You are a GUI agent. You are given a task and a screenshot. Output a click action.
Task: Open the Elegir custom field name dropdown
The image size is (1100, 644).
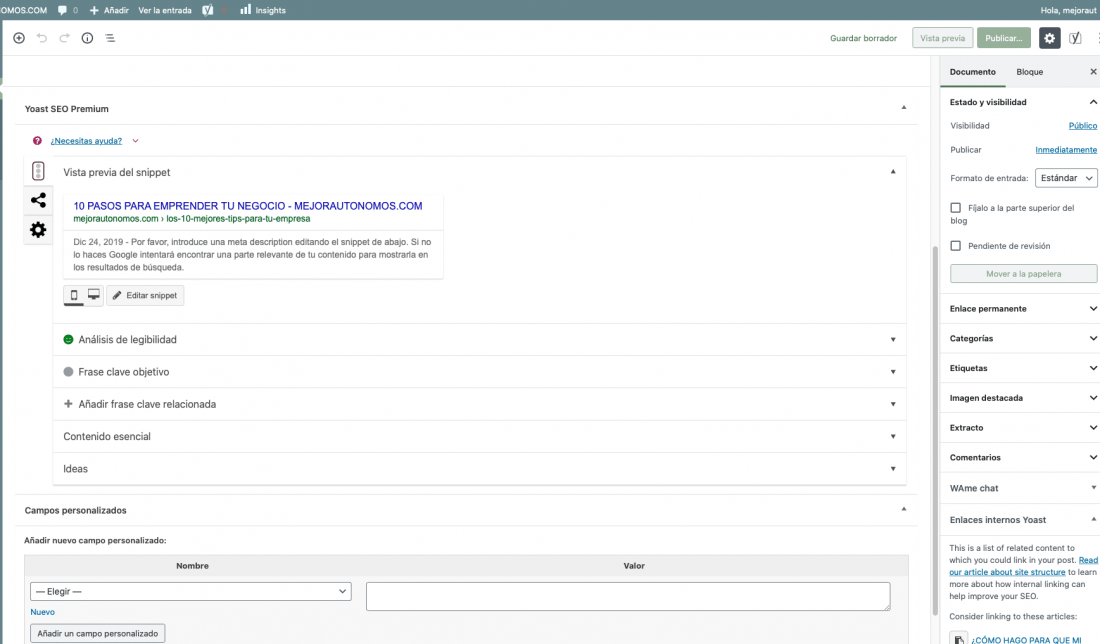(191, 591)
